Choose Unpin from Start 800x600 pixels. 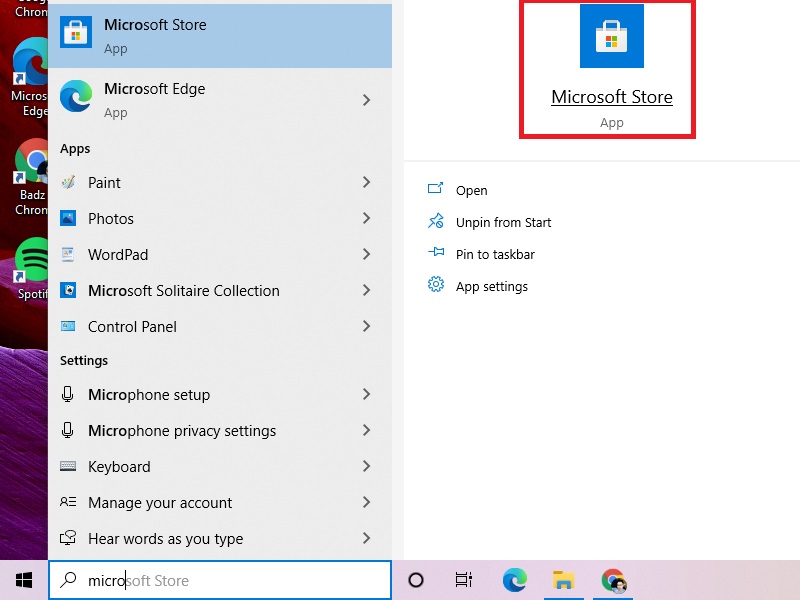click(x=504, y=222)
